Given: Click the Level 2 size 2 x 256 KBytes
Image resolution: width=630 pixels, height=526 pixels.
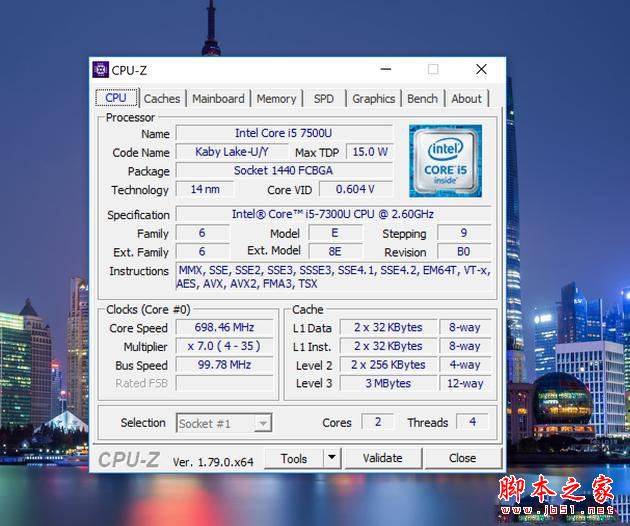Looking at the screenshot, I should 388,365.
